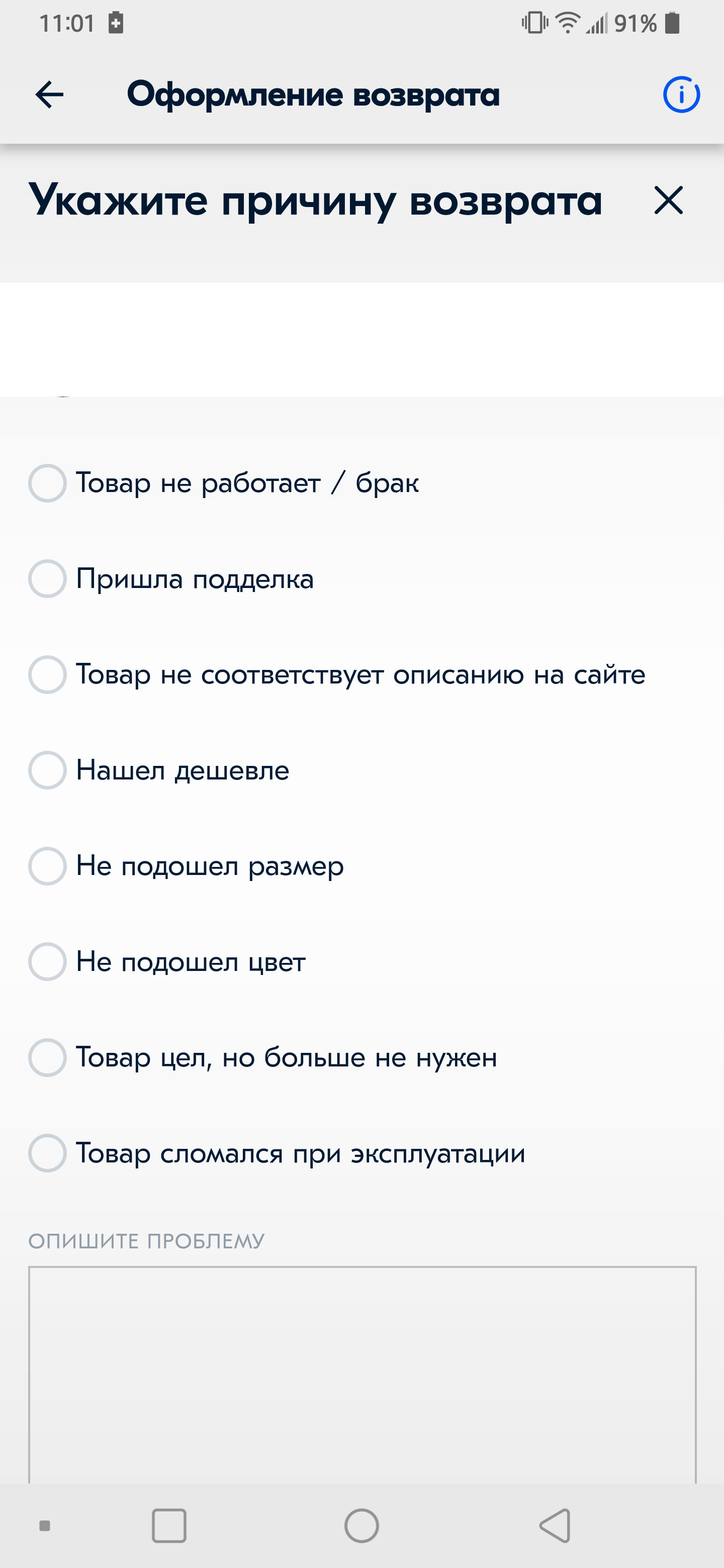The height and width of the screenshot is (1568, 724).
Task: Choose "Пришла подделка" radio button
Action: click(x=47, y=579)
